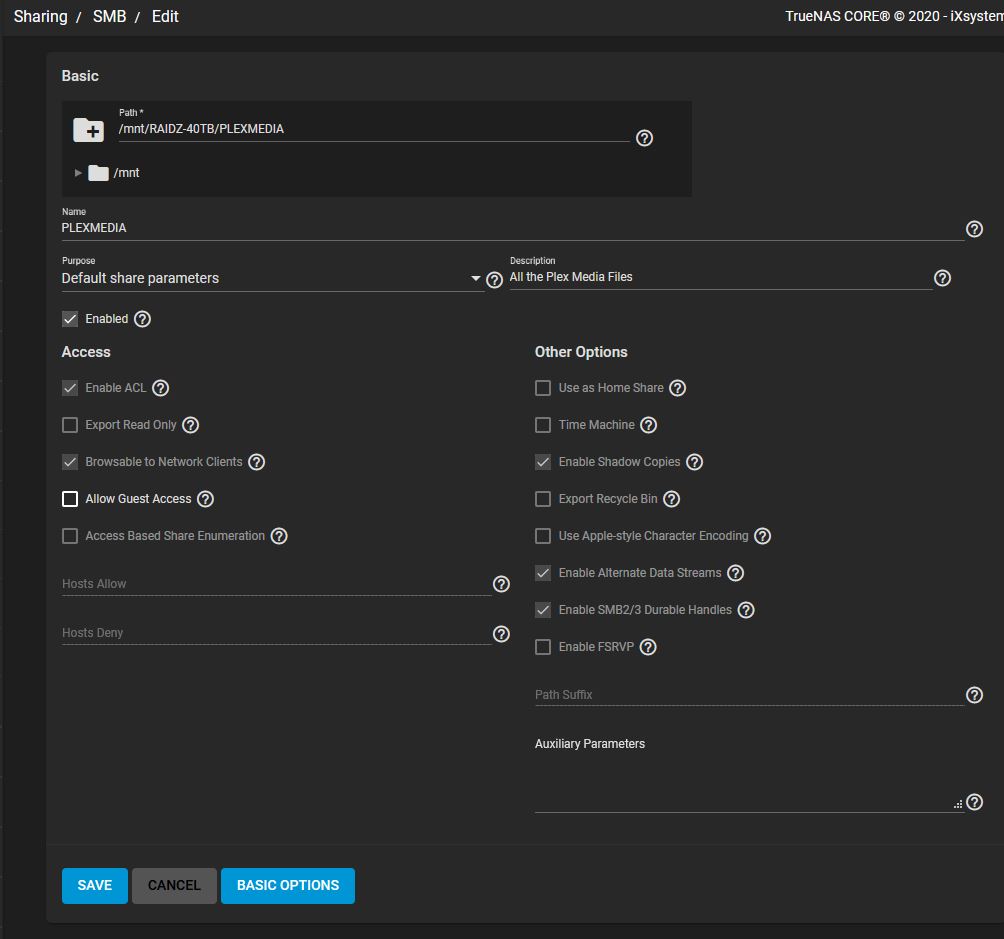Save the SMB share settings
This screenshot has height=939, width=1004.
95,886
